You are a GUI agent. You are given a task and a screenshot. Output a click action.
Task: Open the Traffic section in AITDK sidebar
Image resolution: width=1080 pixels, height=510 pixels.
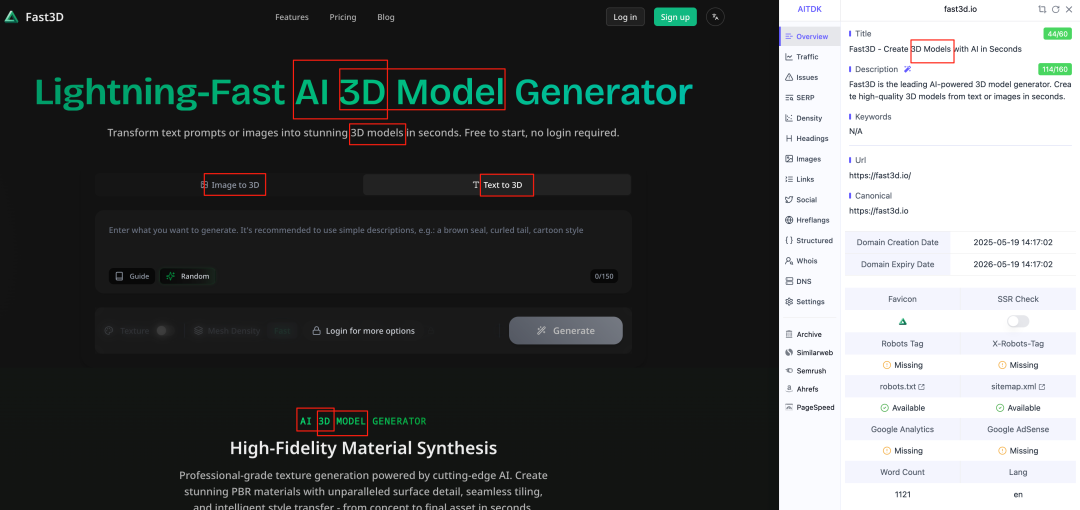pyautogui.click(x=809, y=57)
